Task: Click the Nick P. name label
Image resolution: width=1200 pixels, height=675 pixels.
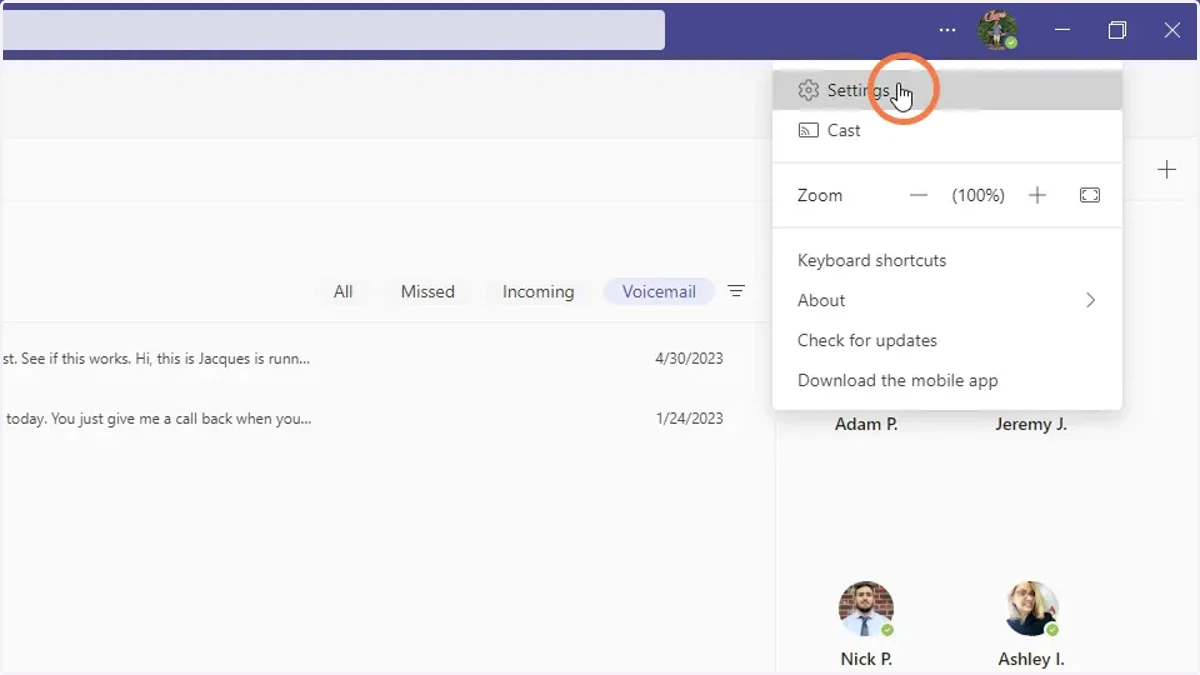Action: click(866, 659)
